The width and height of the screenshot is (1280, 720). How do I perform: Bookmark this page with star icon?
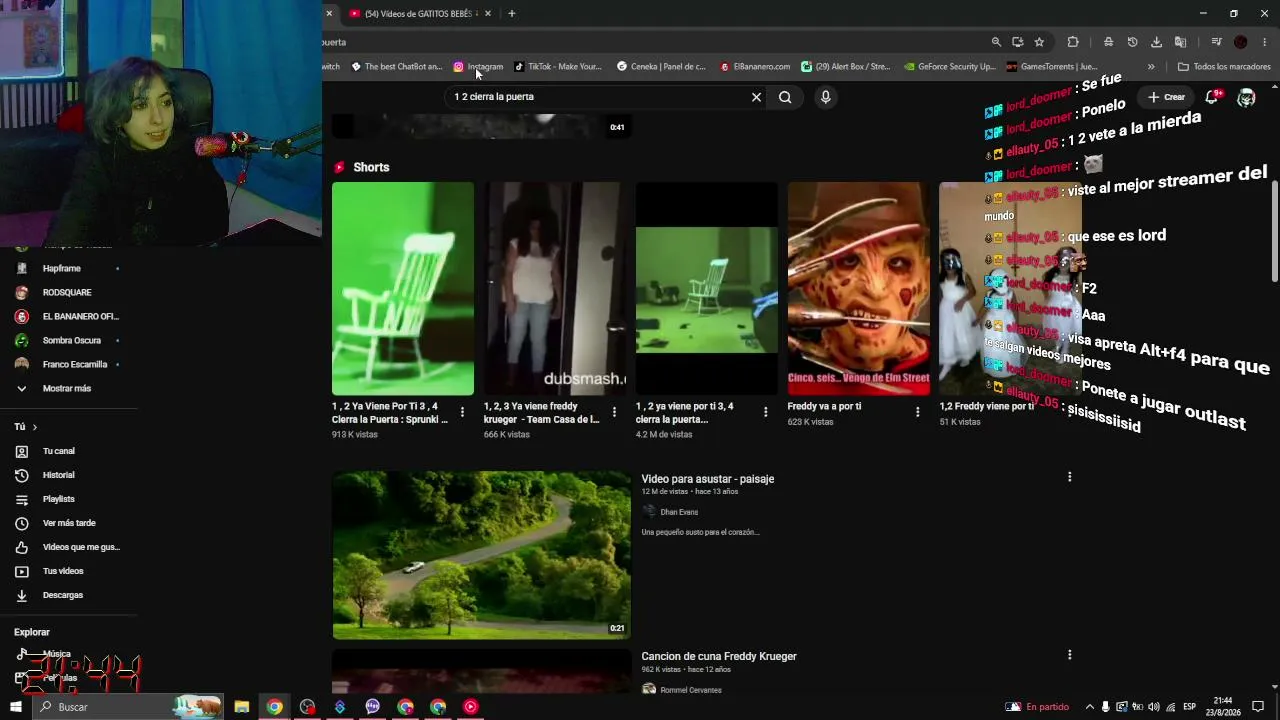[1039, 42]
